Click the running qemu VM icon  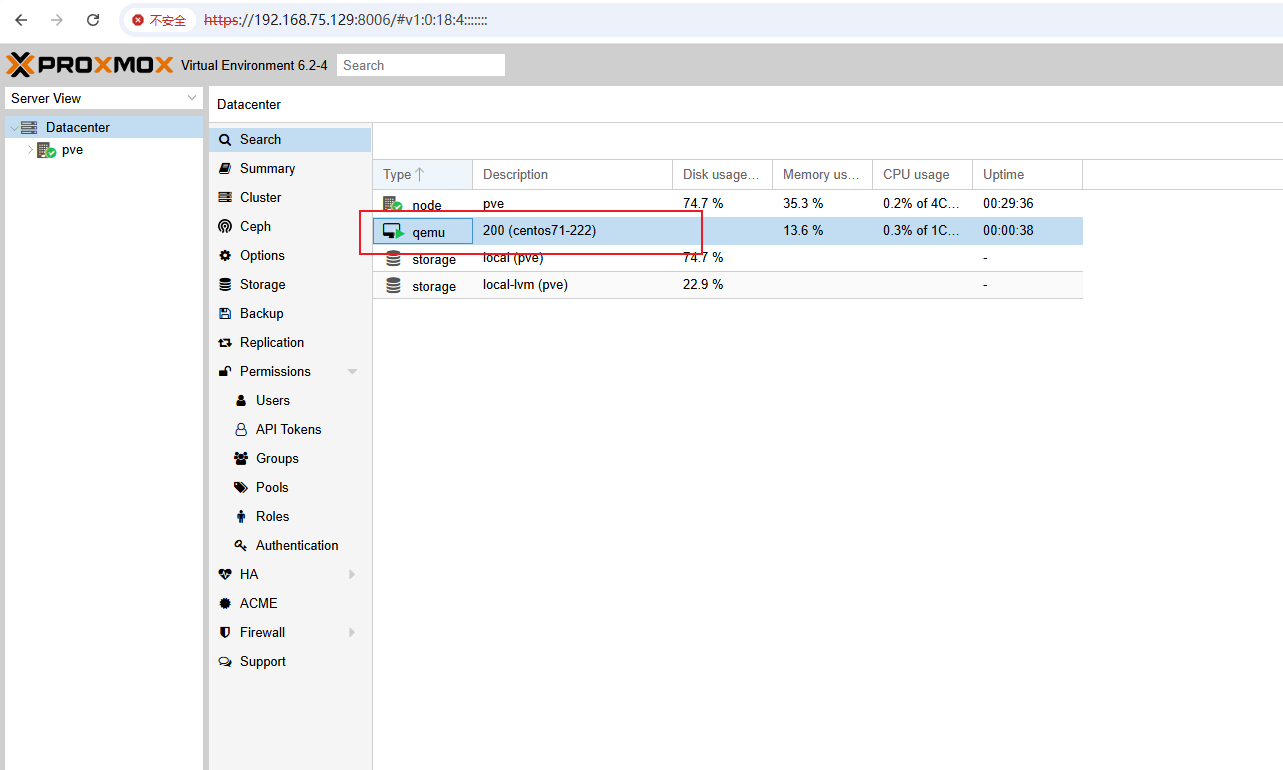click(x=393, y=232)
